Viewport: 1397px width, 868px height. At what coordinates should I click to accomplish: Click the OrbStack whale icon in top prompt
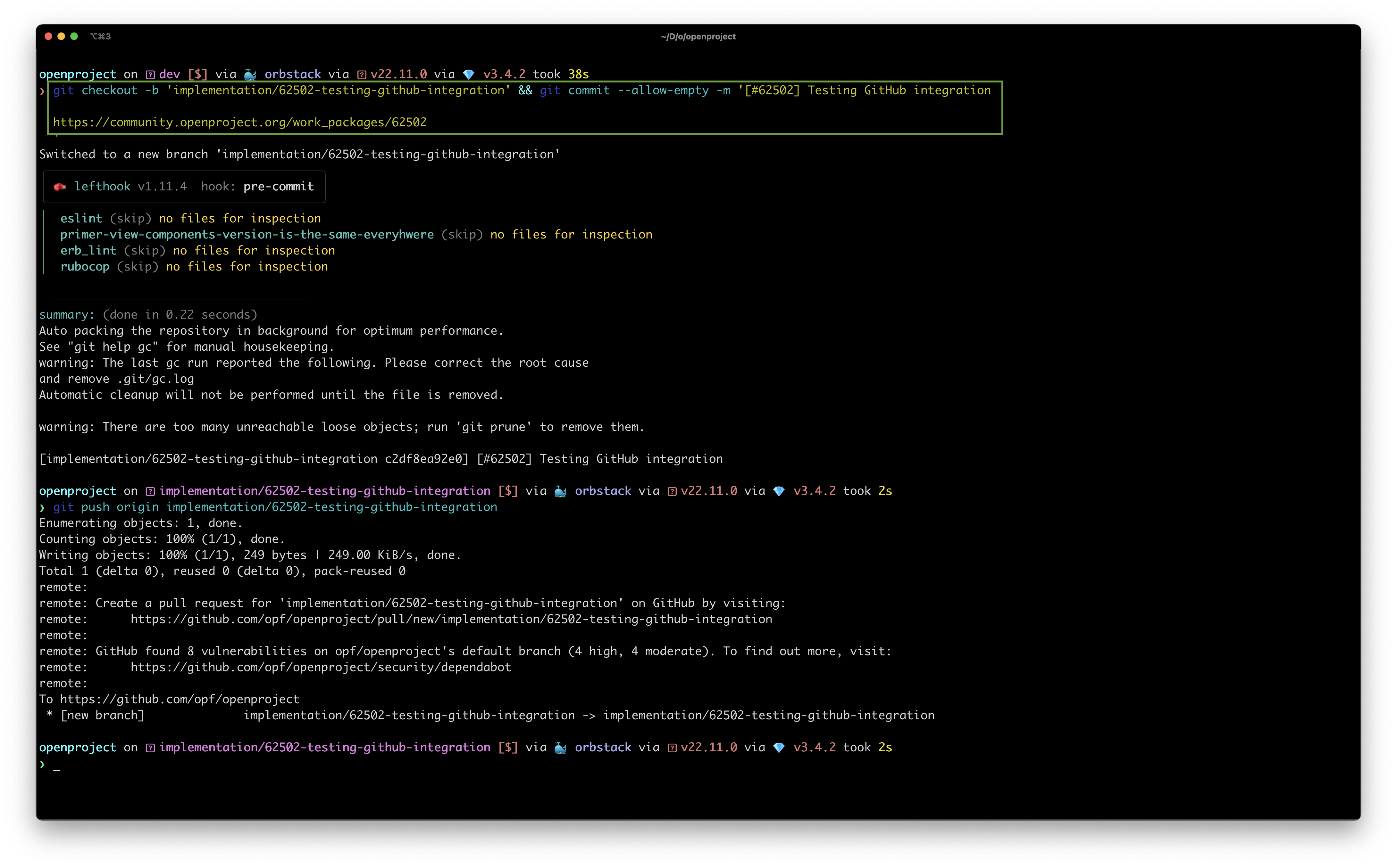[250, 75]
